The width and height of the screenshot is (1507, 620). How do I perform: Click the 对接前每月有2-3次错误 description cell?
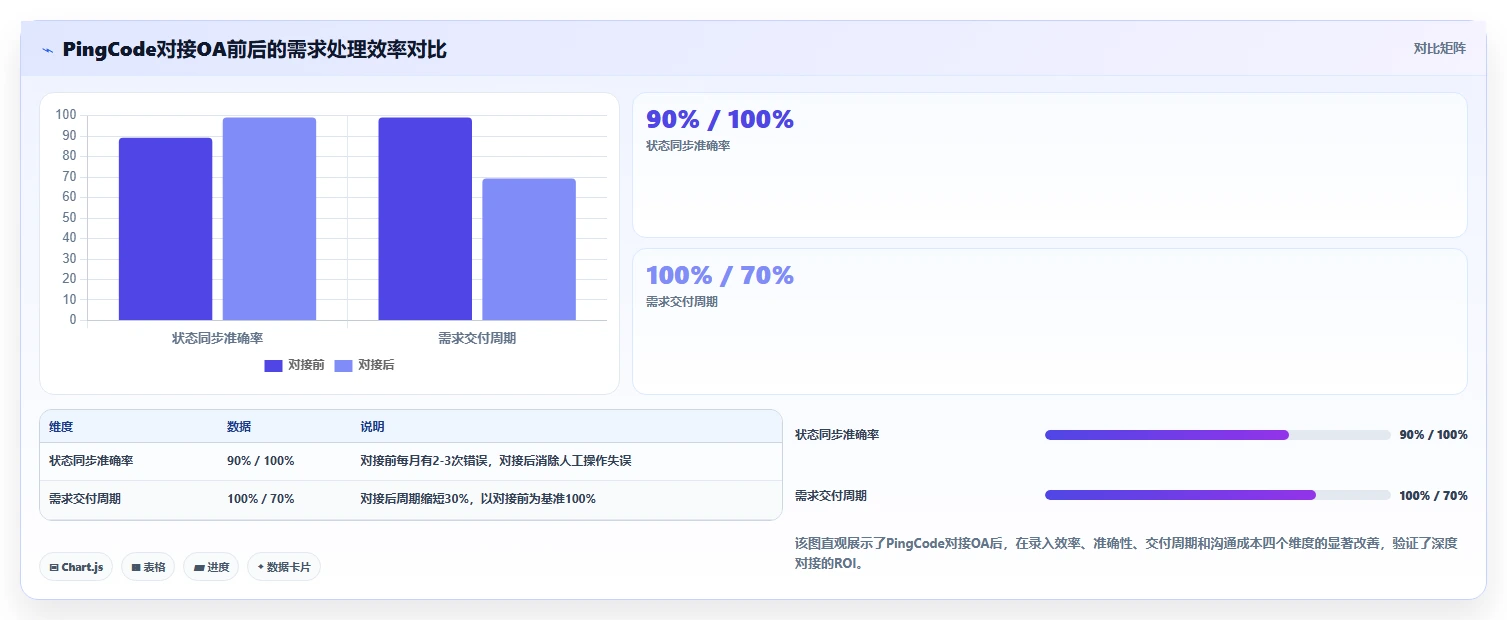pyautogui.click(x=496, y=461)
